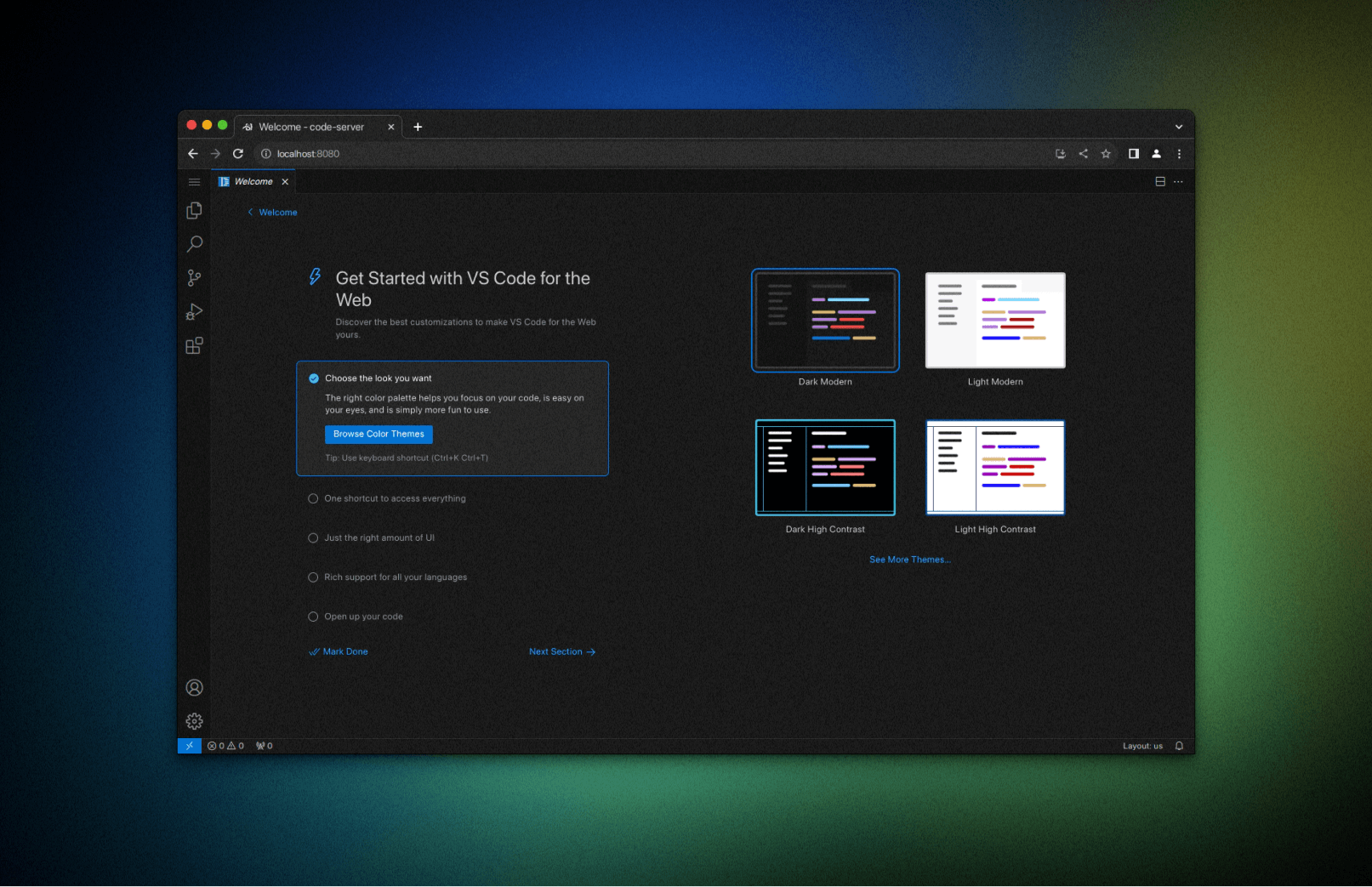This screenshot has width=1372, height=887.
Task: Go forward in the browser
Action: point(215,154)
